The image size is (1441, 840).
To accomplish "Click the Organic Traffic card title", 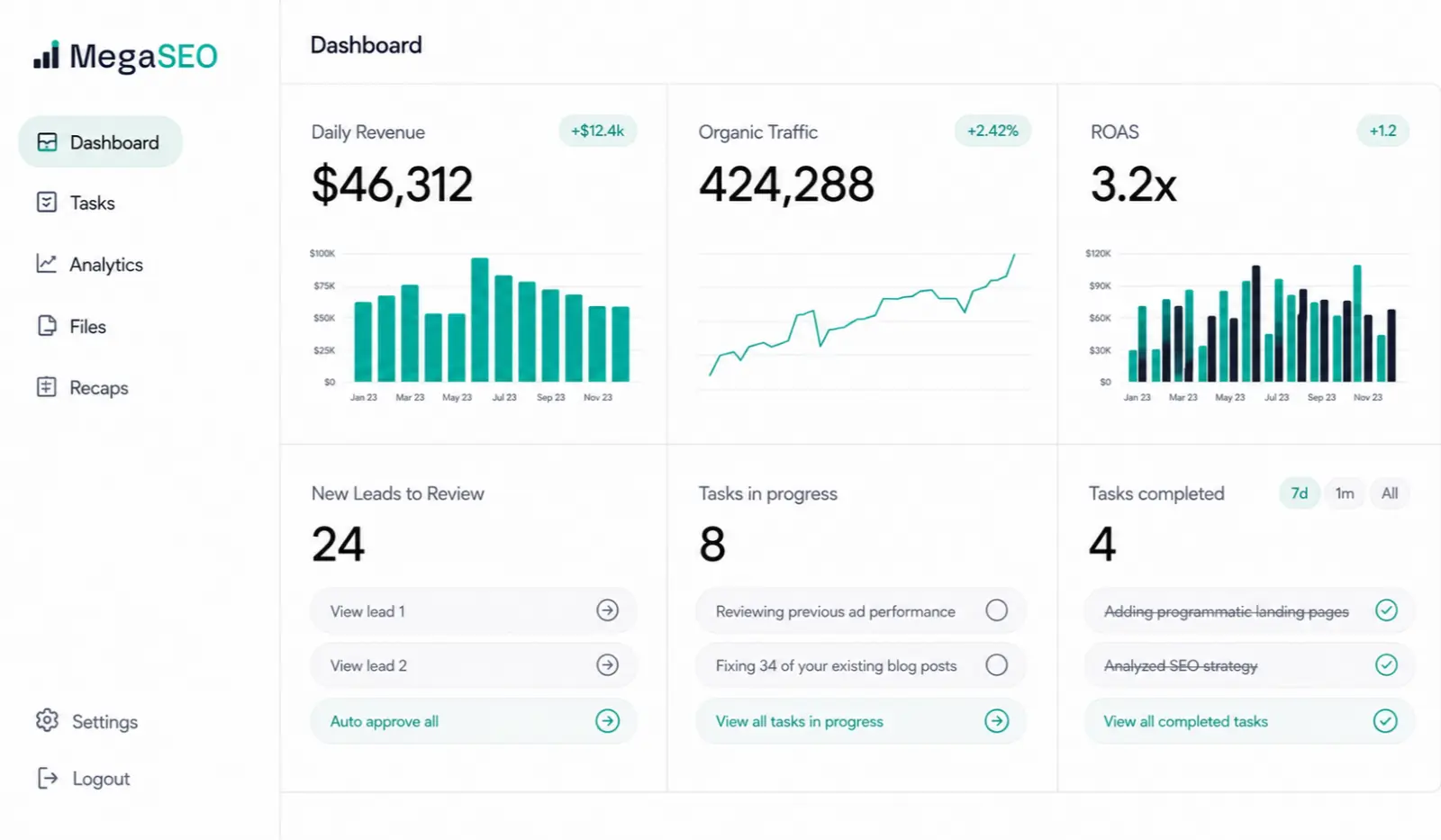I will [x=758, y=132].
